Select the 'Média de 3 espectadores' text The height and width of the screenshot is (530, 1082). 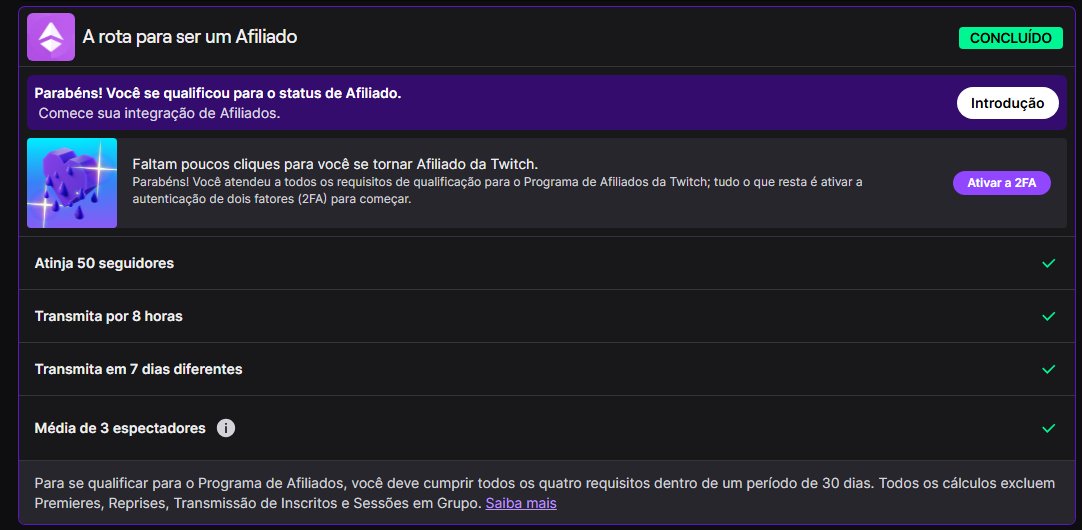point(120,429)
